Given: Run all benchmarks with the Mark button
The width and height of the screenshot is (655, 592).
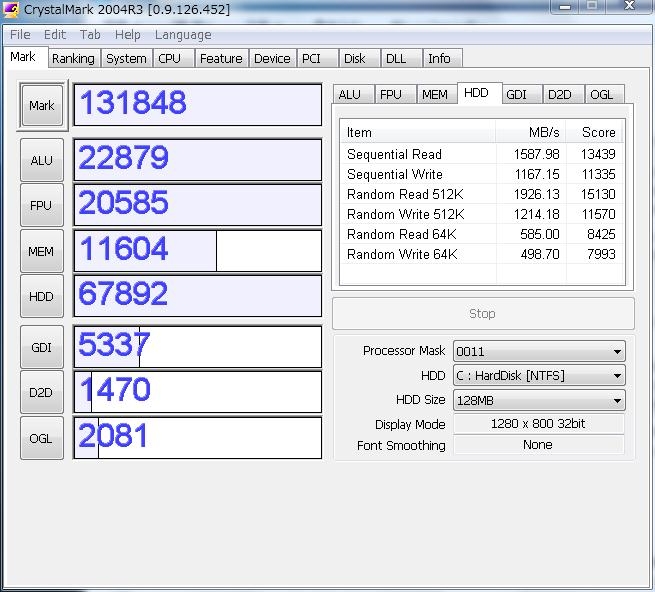Looking at the screenshot, I should click(x=42, y=105).
